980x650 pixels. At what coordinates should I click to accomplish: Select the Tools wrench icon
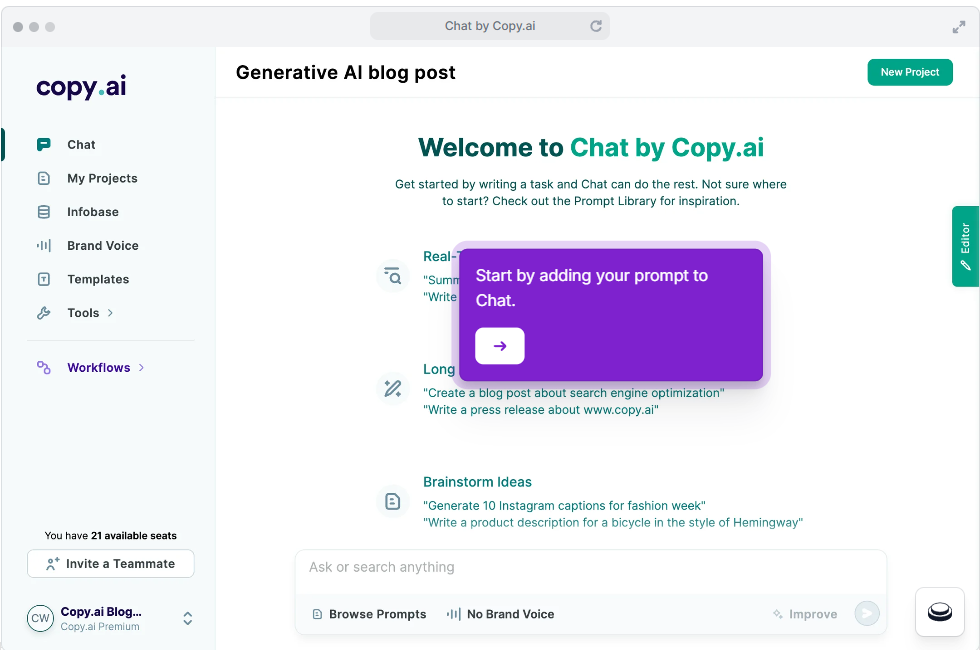tap(44, 312)
